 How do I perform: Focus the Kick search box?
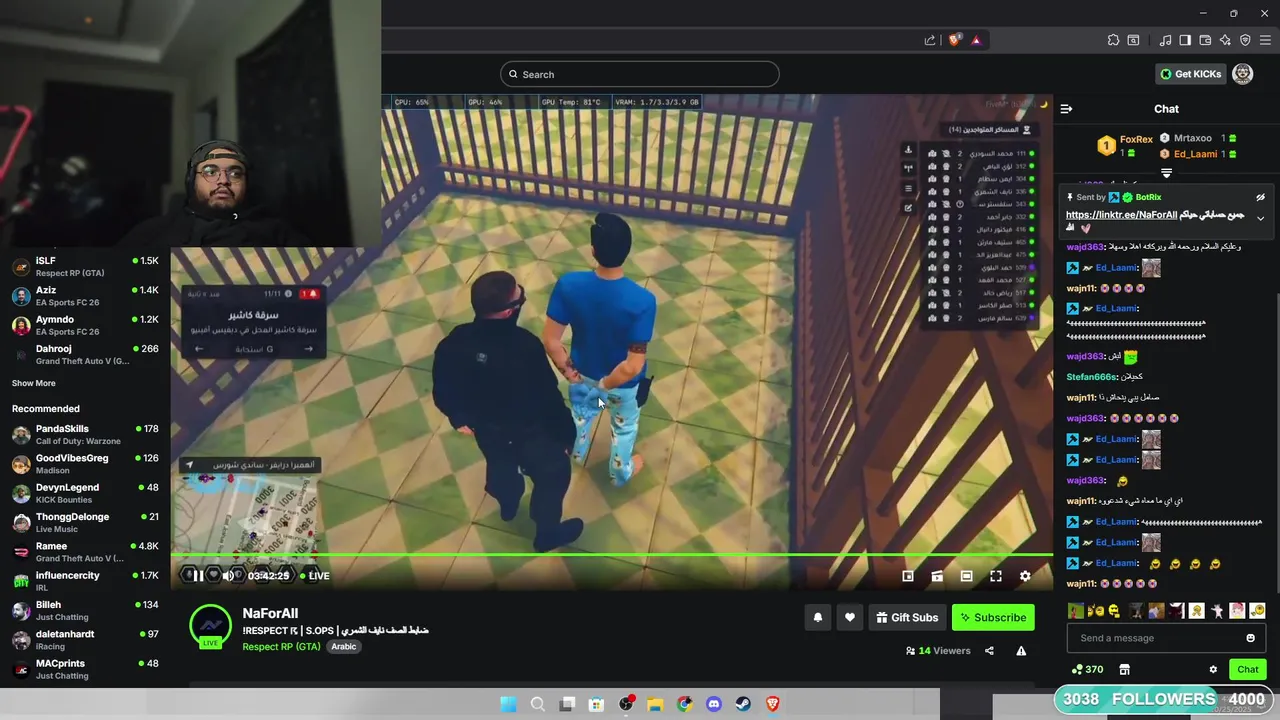coord(640,74)
